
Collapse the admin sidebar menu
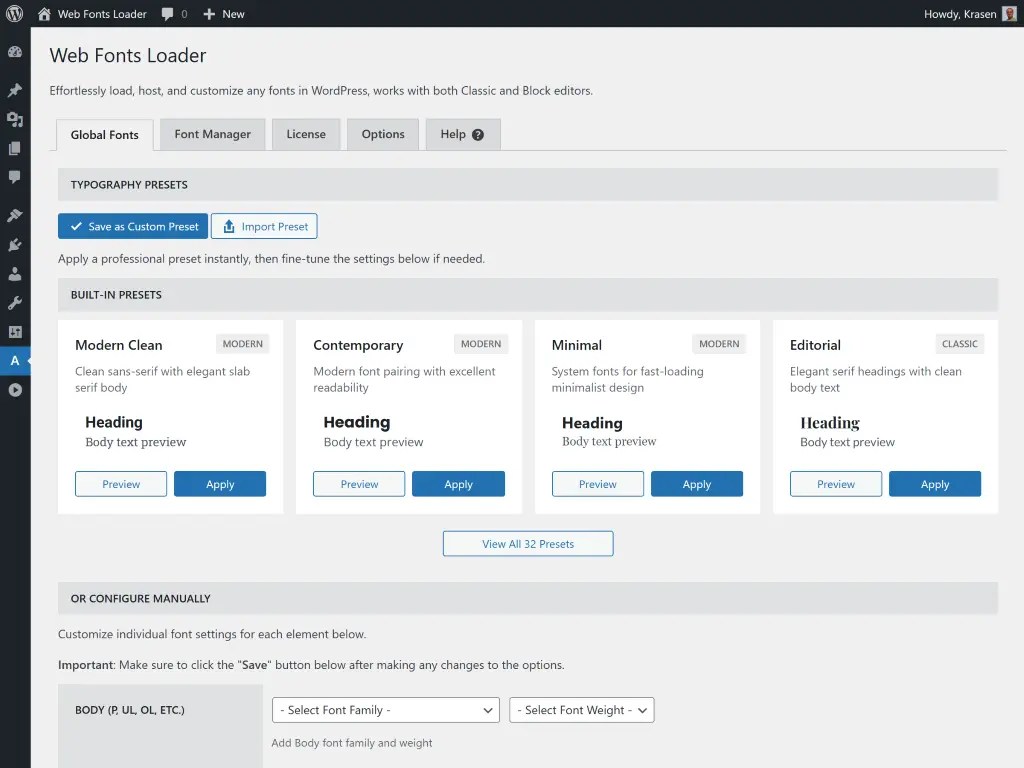(15, 389)
